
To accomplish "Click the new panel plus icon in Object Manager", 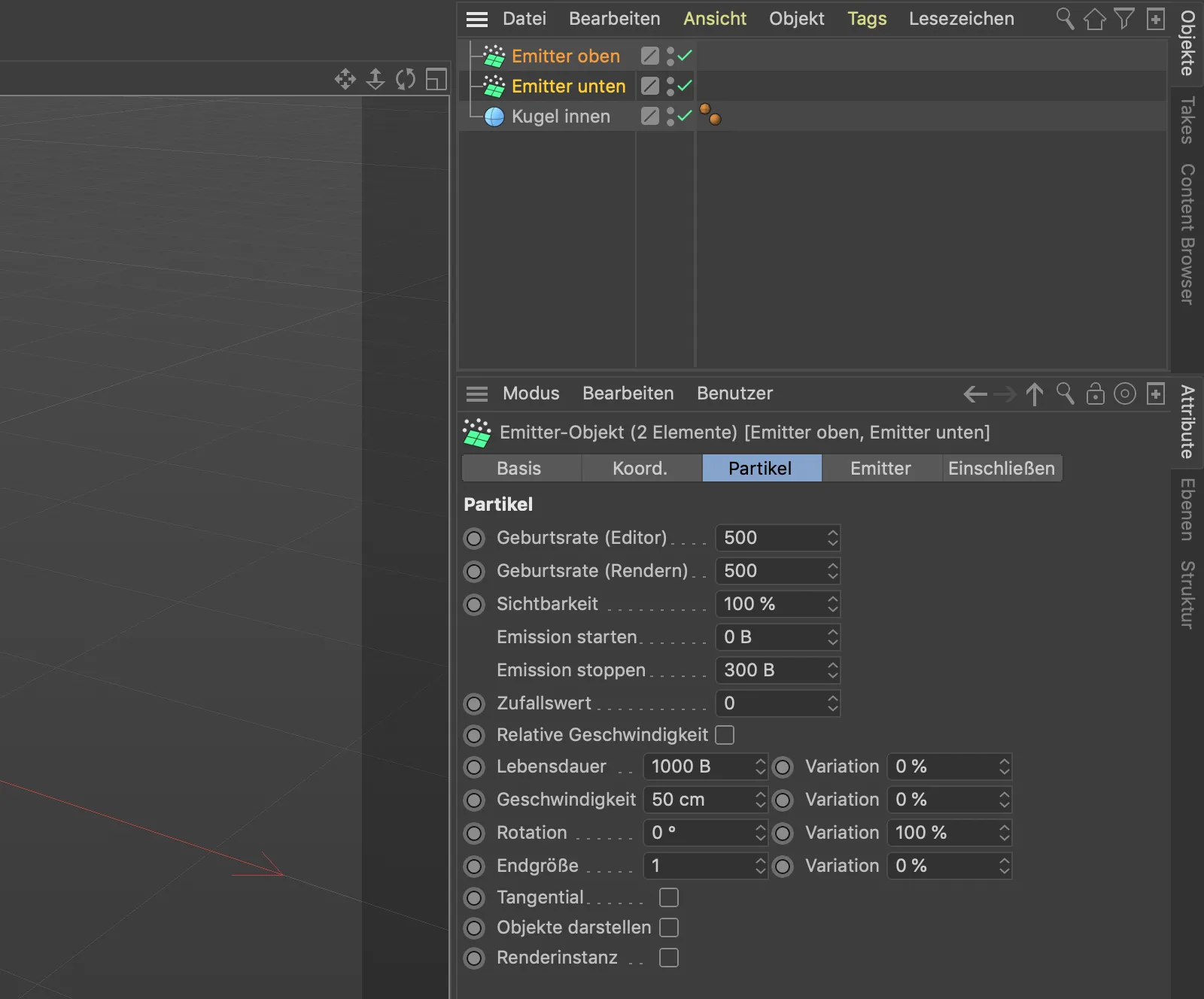I will pos(1156,19).
